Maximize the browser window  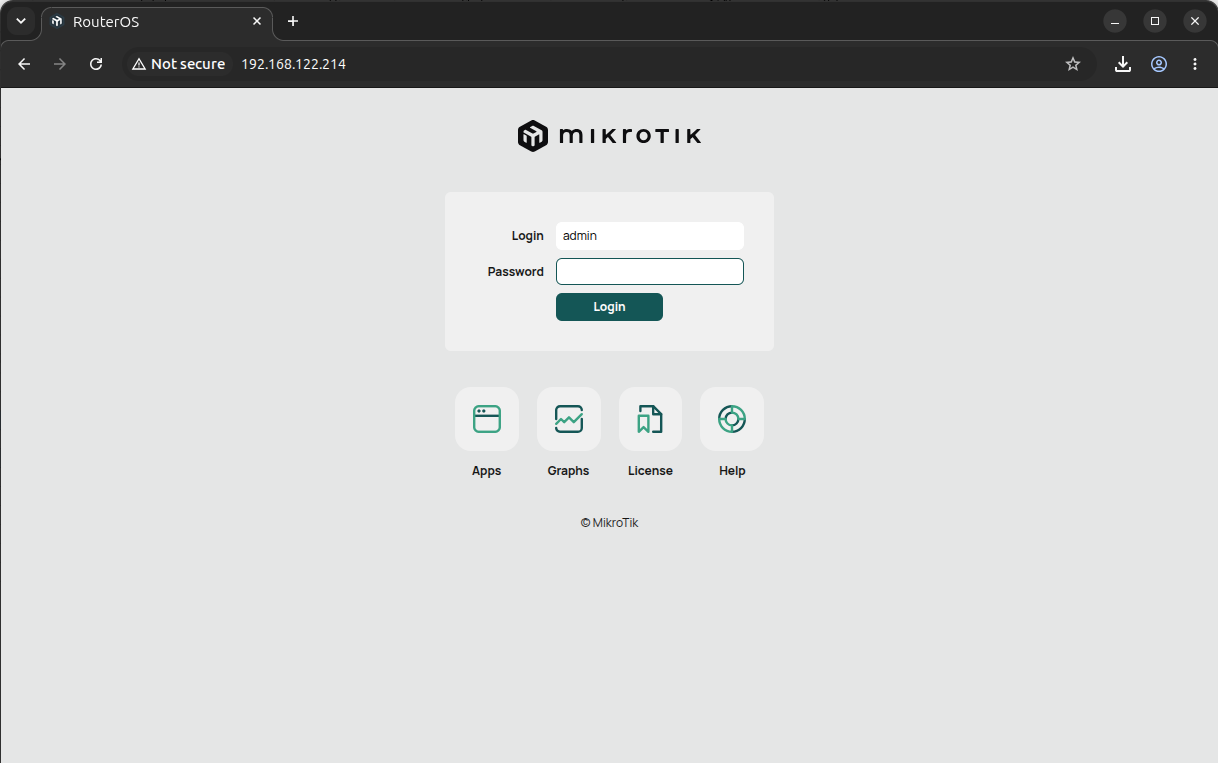1155,21
